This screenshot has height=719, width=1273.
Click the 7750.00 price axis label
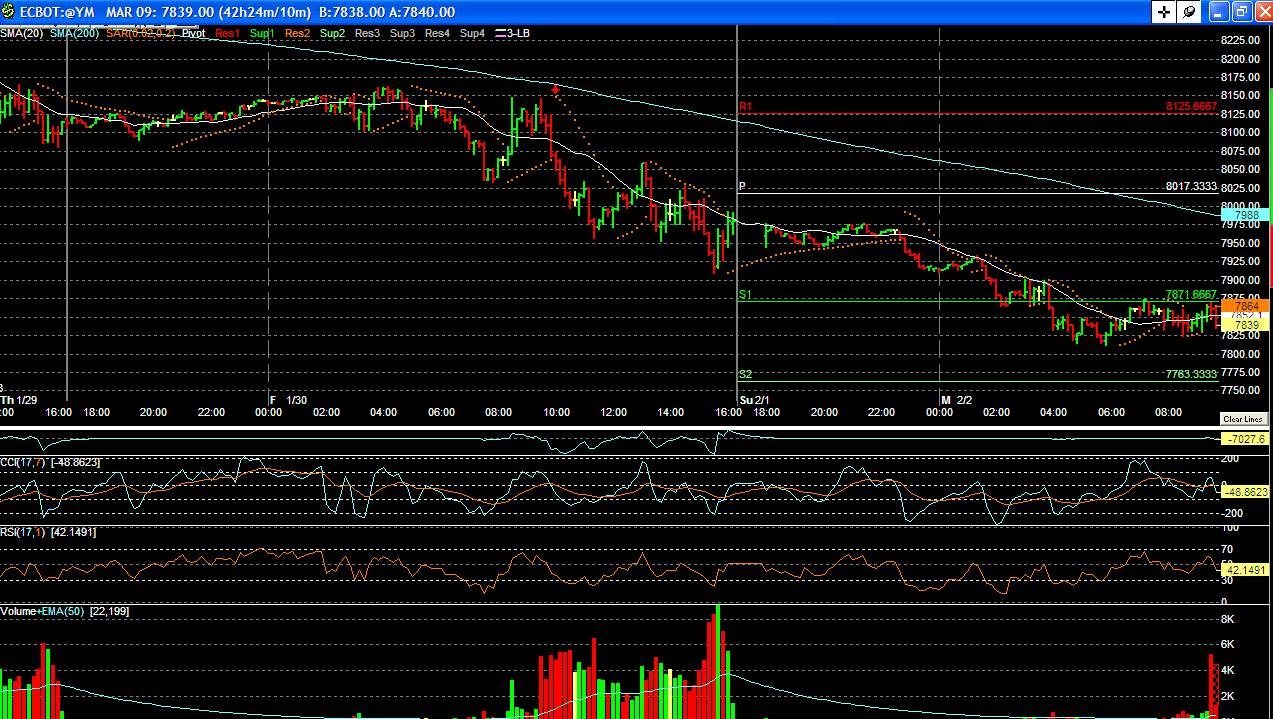[x=1240, y=390]
